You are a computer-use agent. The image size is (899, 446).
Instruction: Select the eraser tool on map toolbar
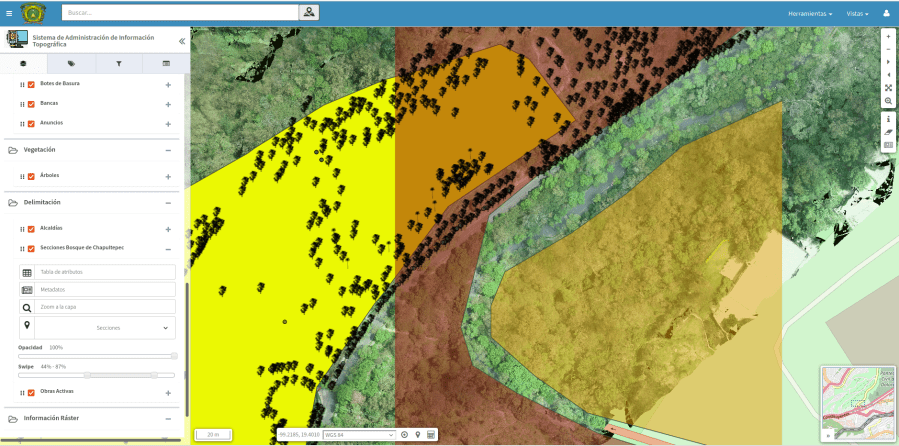tap(888, 132)
